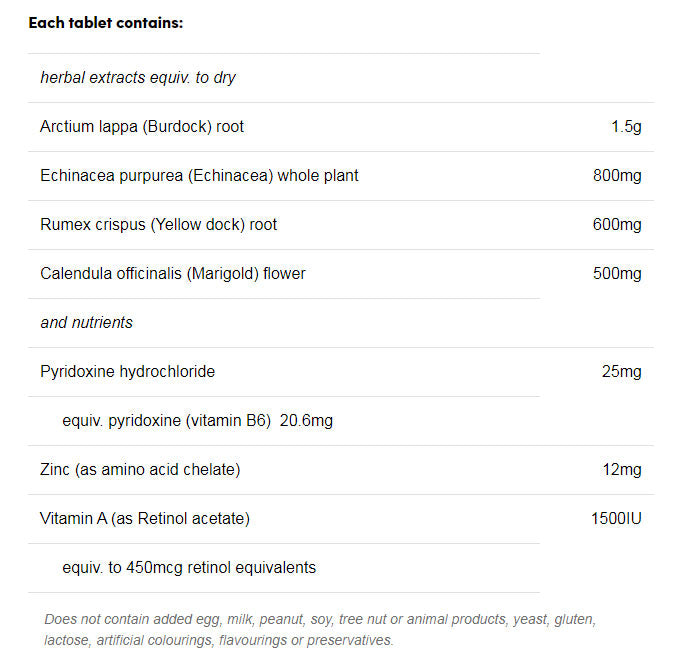Click the 'and nutrients' subheading

tap(86, 322)
